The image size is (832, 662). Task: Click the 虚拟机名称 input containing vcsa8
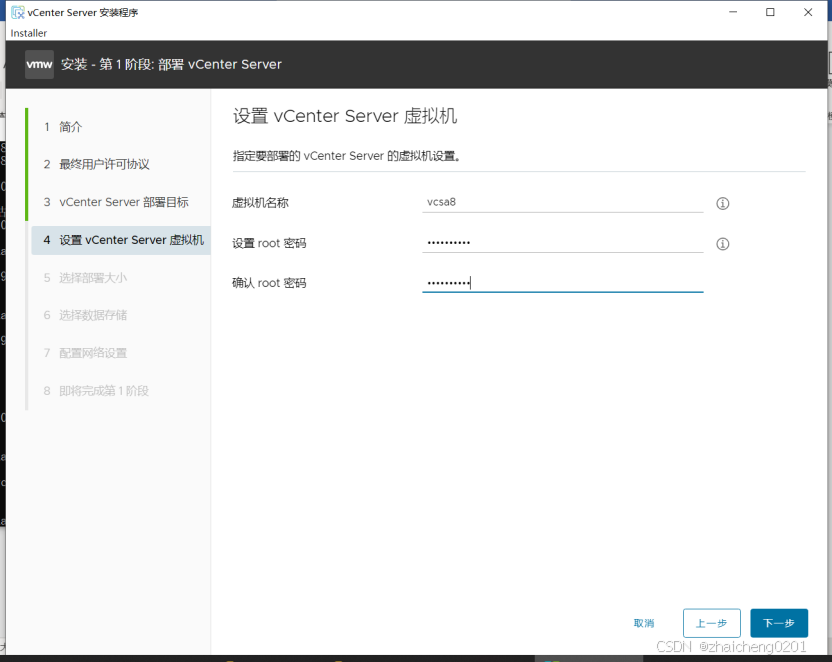562,202
